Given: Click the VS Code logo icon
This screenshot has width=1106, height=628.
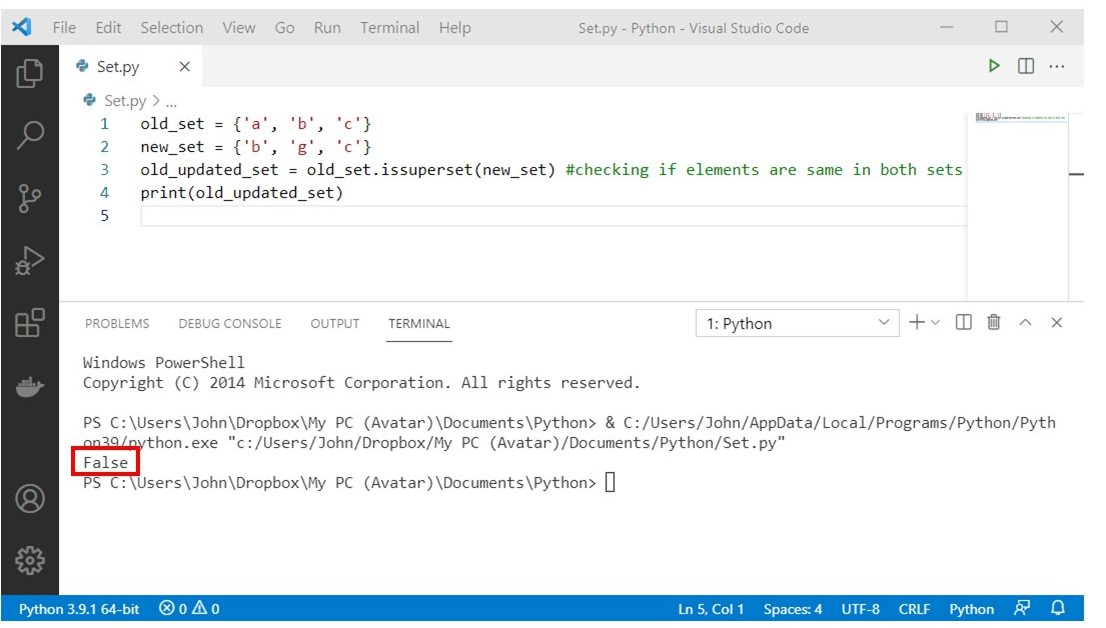Looking at the screenshot, I should [21, 27].
